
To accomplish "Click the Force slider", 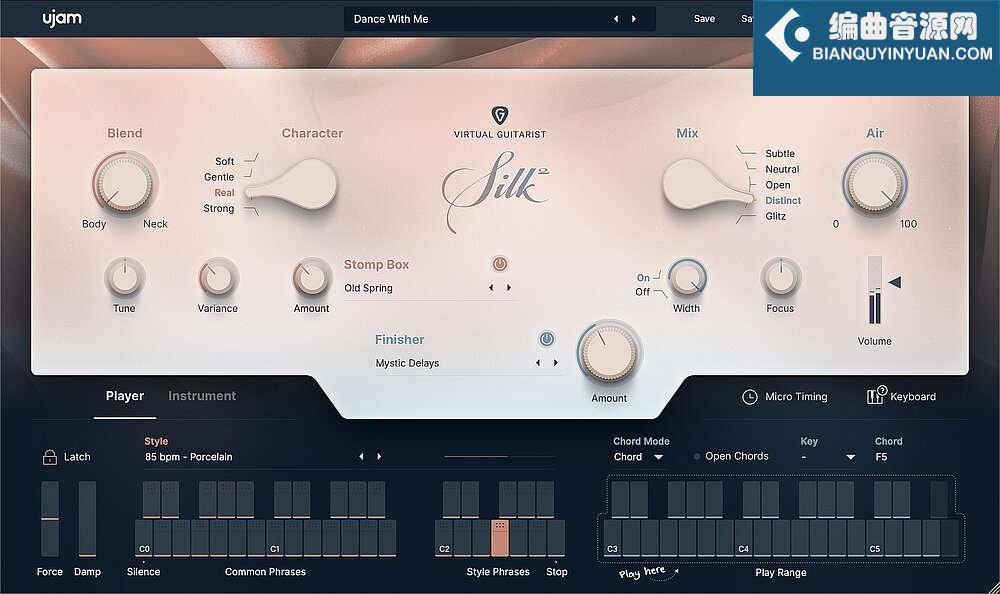I will pos(50,519).
